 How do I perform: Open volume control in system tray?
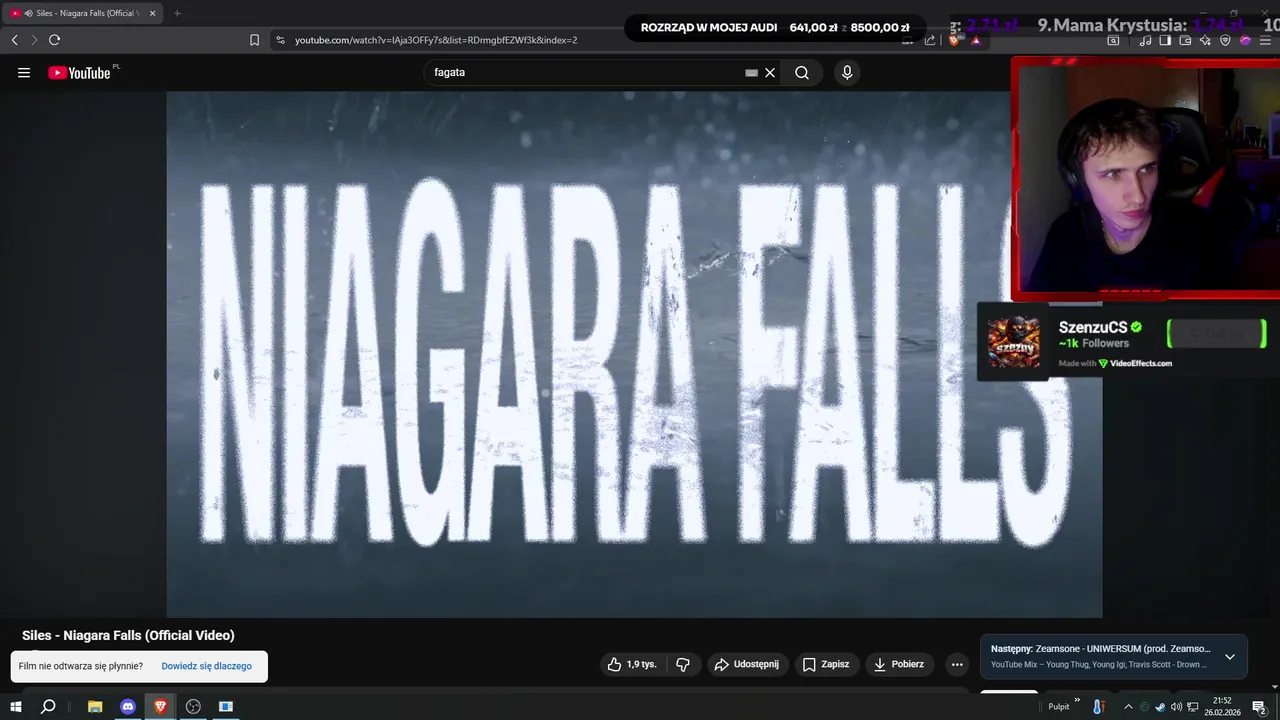[1176, 707]
